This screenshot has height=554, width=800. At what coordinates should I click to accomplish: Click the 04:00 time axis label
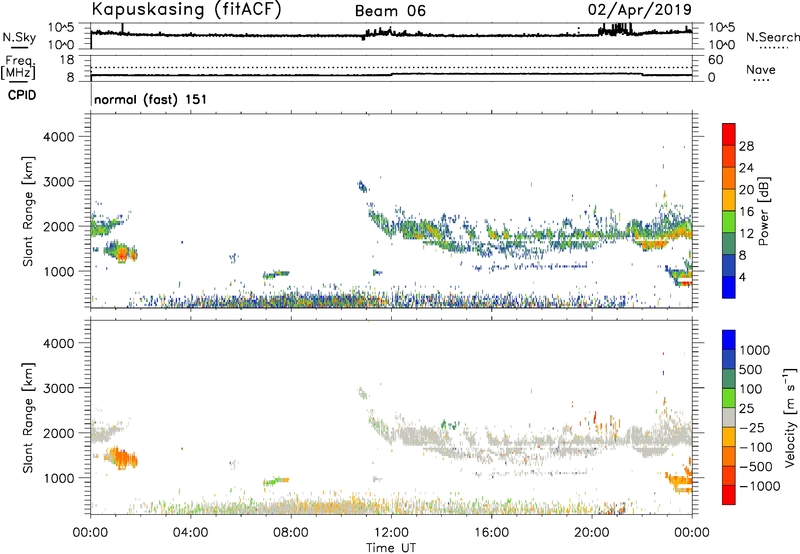click(x=190, y=533)
